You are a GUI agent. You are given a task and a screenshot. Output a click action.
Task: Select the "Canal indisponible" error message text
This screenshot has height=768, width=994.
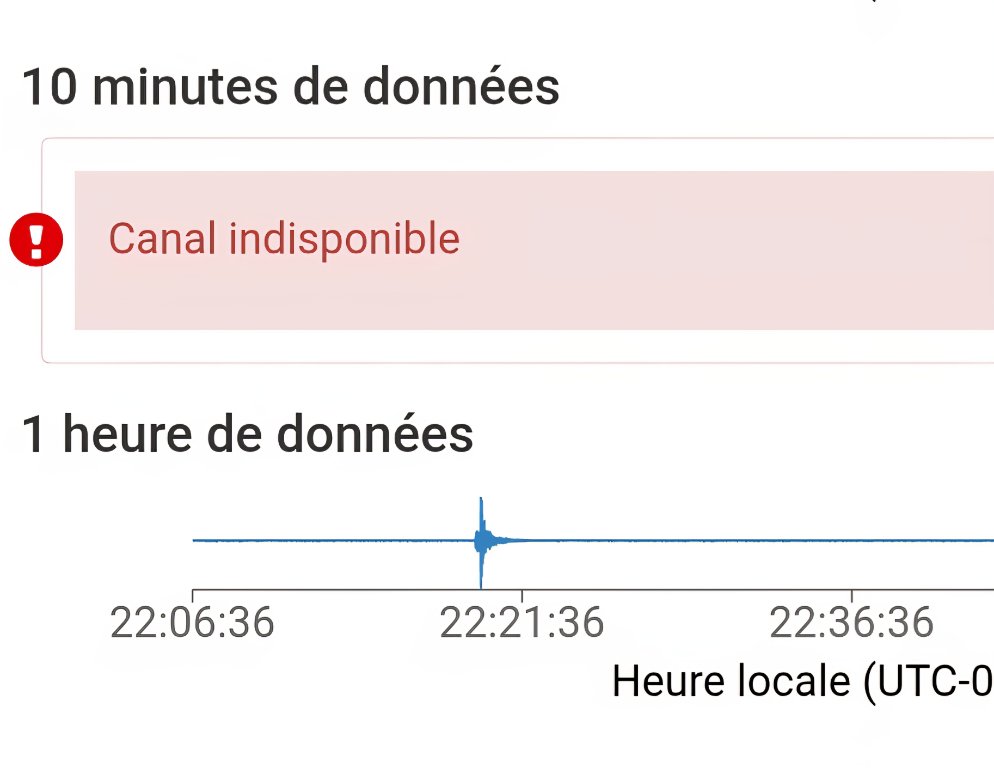[283, 240]
